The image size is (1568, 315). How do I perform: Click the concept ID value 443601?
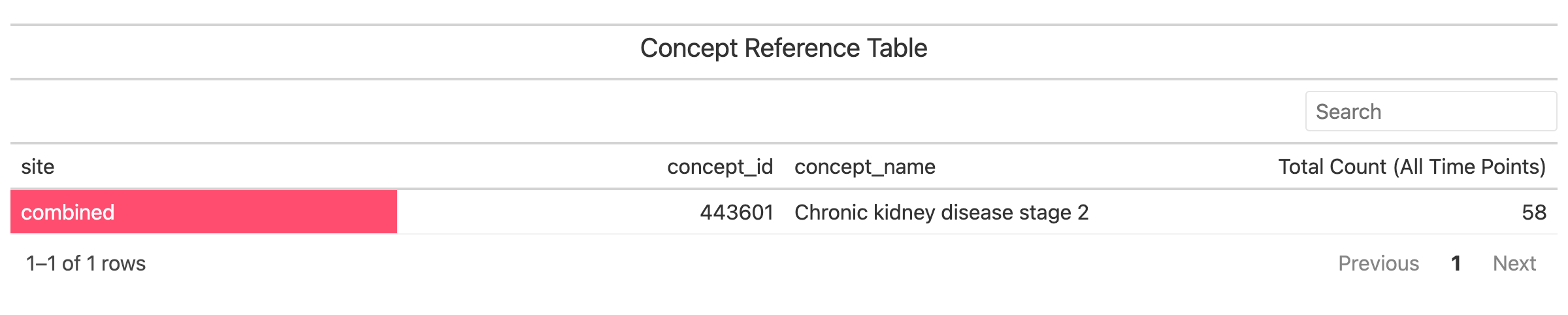pos(736,212)
